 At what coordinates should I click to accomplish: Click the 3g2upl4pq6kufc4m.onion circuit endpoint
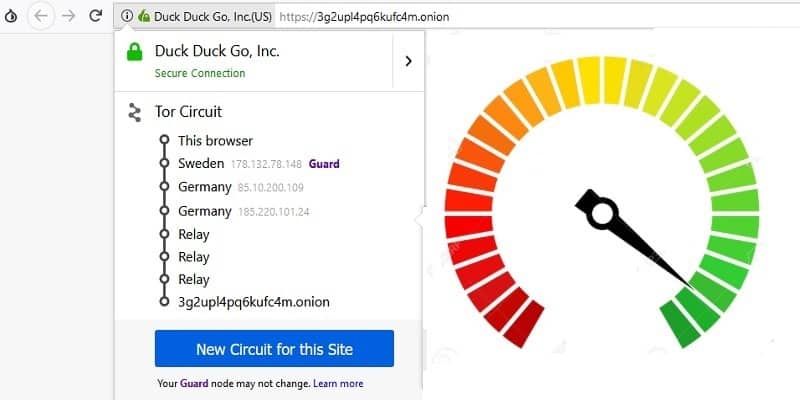tap(253, 301)
